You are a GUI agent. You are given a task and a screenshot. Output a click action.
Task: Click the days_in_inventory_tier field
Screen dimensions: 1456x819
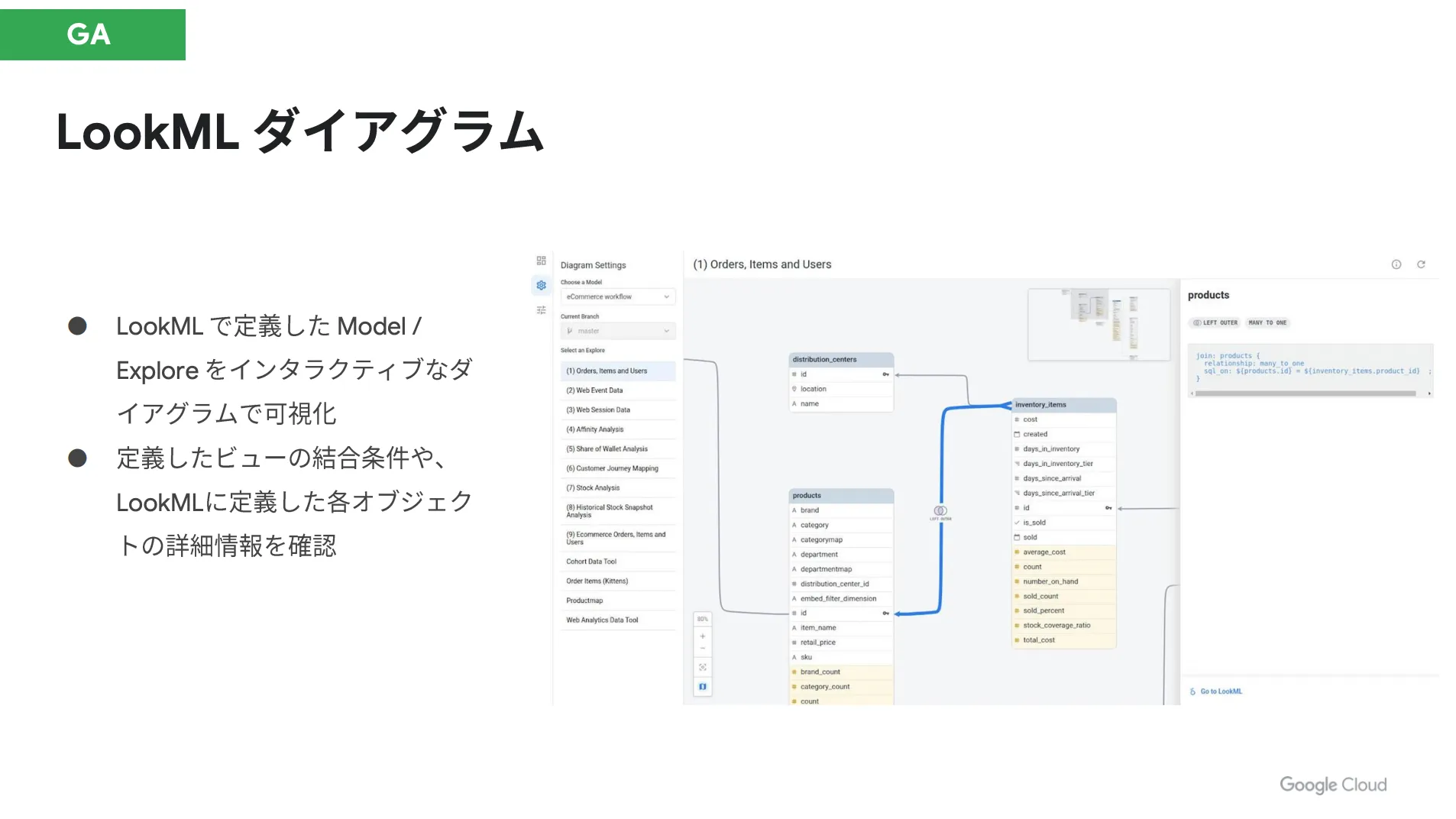coord(1064,464)
